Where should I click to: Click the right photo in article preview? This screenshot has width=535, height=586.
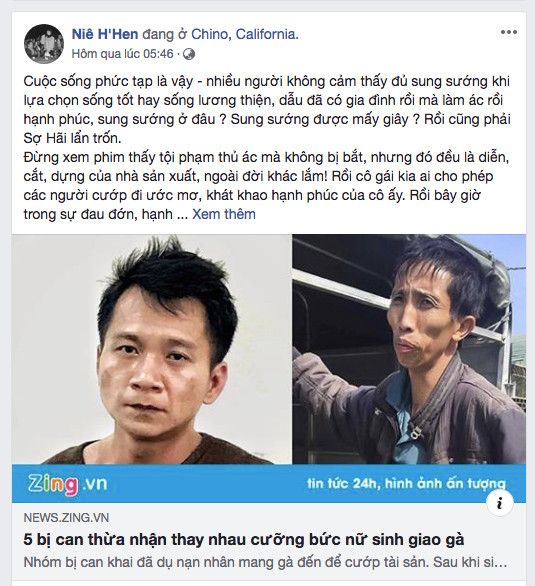pos(409,349)
